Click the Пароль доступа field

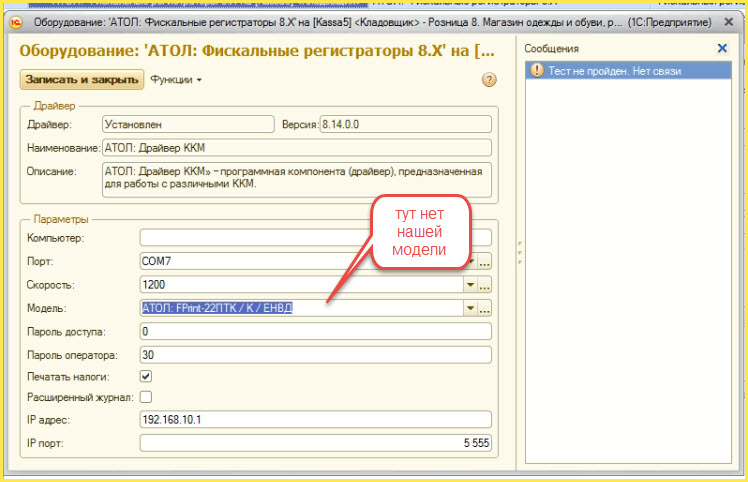point(315,332)
